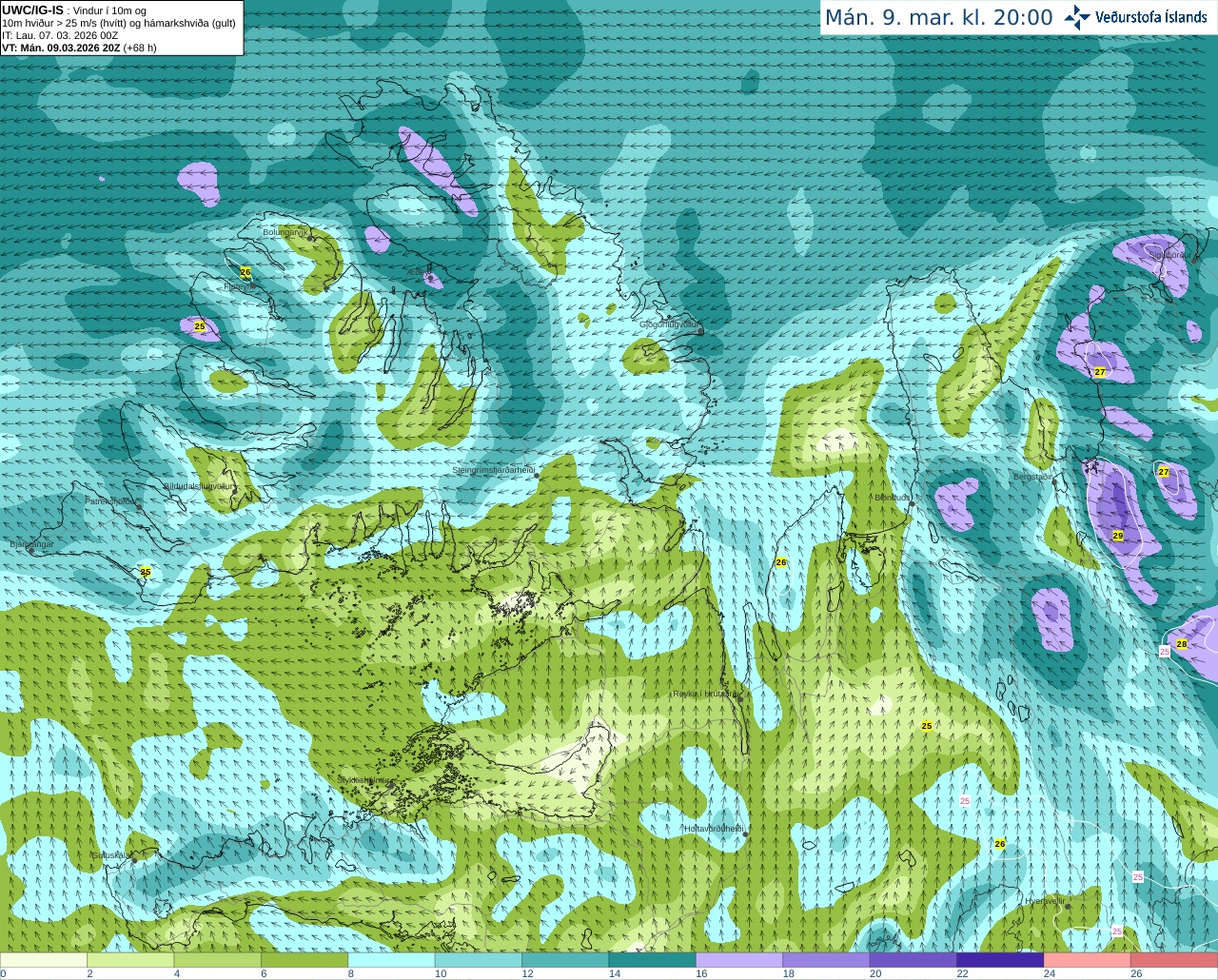1218x980 pixels.
Task: Pick the 2–4 m/s light green legend swatch
Action: point(130,960)
